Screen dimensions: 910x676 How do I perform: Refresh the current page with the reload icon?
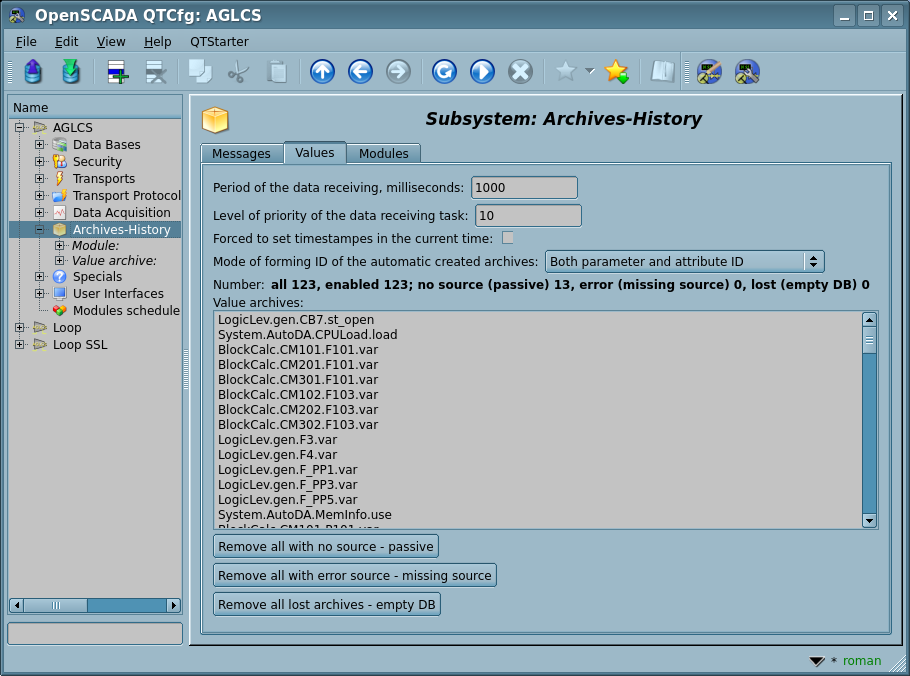click(444, 72)
